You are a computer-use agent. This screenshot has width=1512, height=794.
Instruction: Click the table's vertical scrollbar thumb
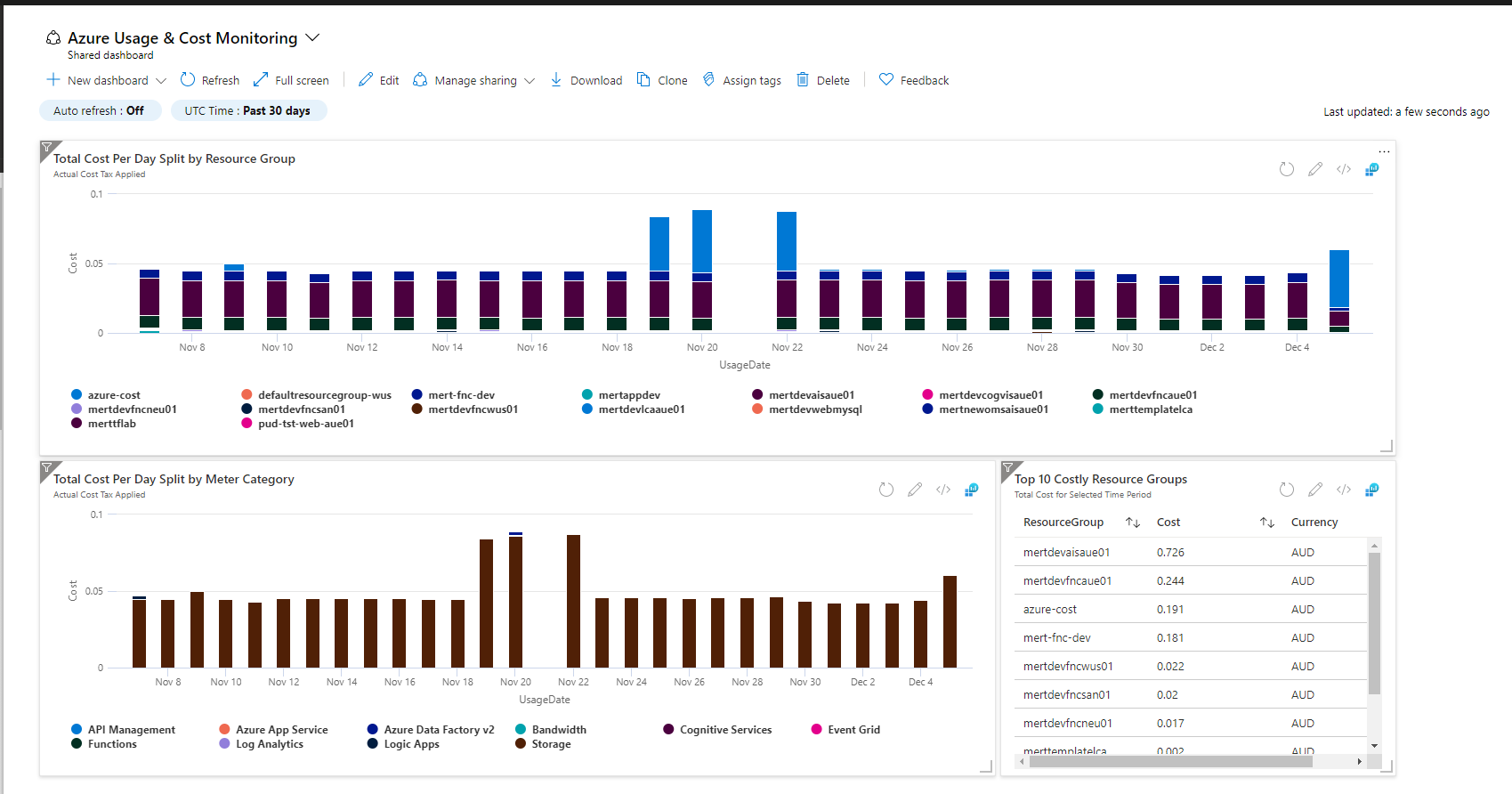point(1374,623)
